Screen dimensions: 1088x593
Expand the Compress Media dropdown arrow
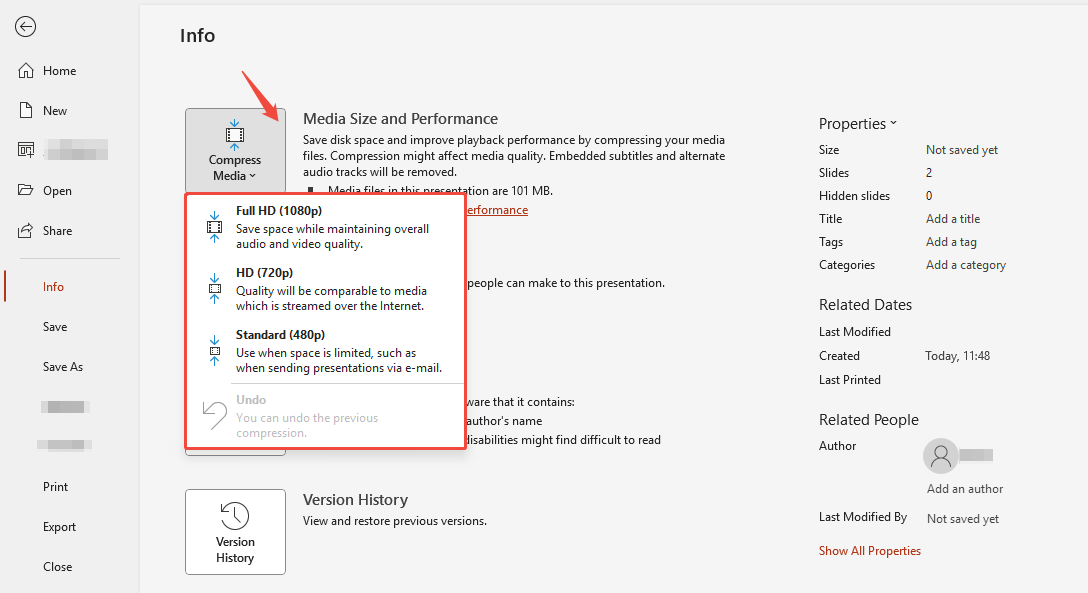point(252,175)
